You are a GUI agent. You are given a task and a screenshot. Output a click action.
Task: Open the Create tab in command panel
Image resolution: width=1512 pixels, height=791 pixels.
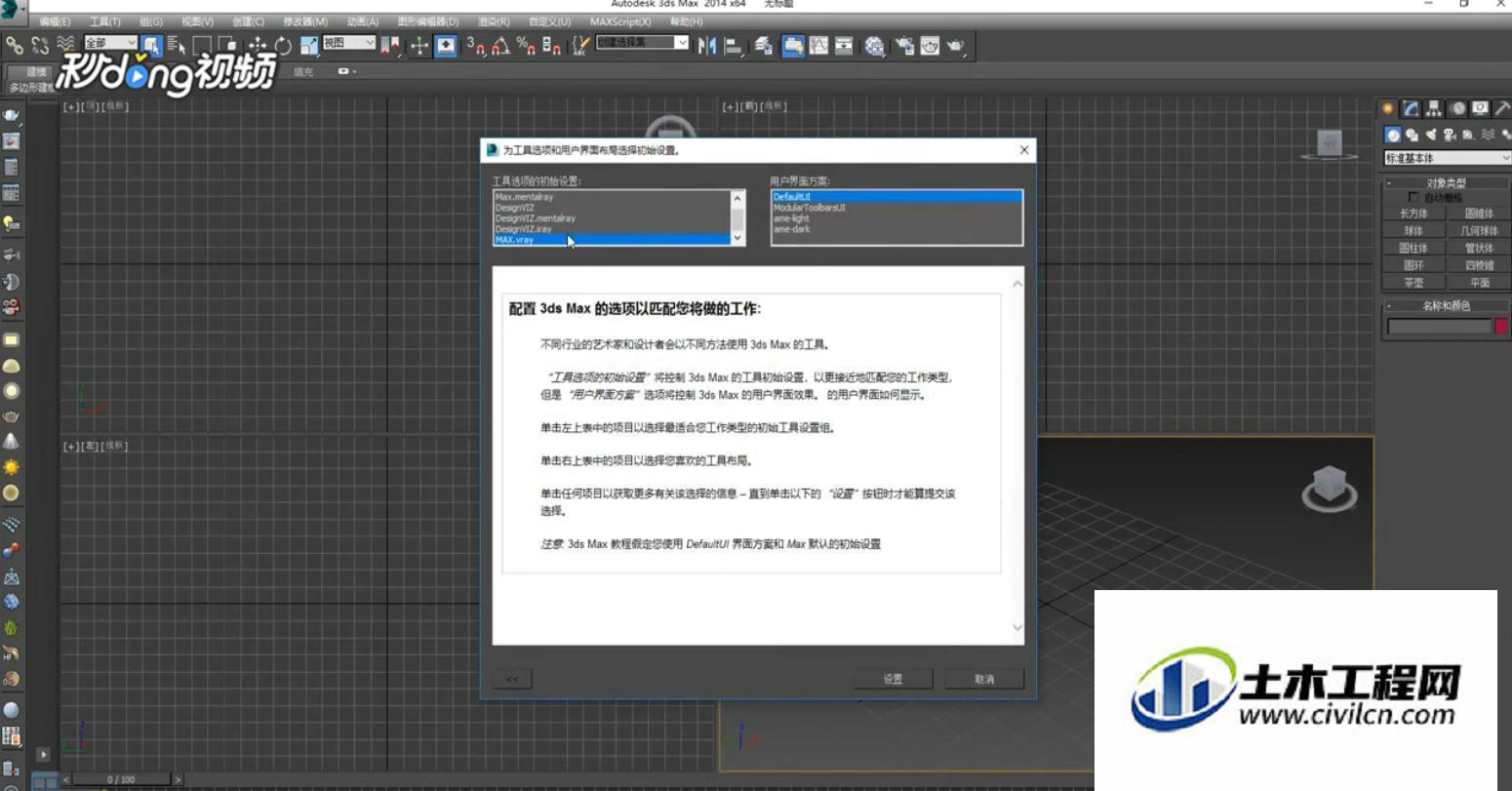click(x=1387, y=108)
